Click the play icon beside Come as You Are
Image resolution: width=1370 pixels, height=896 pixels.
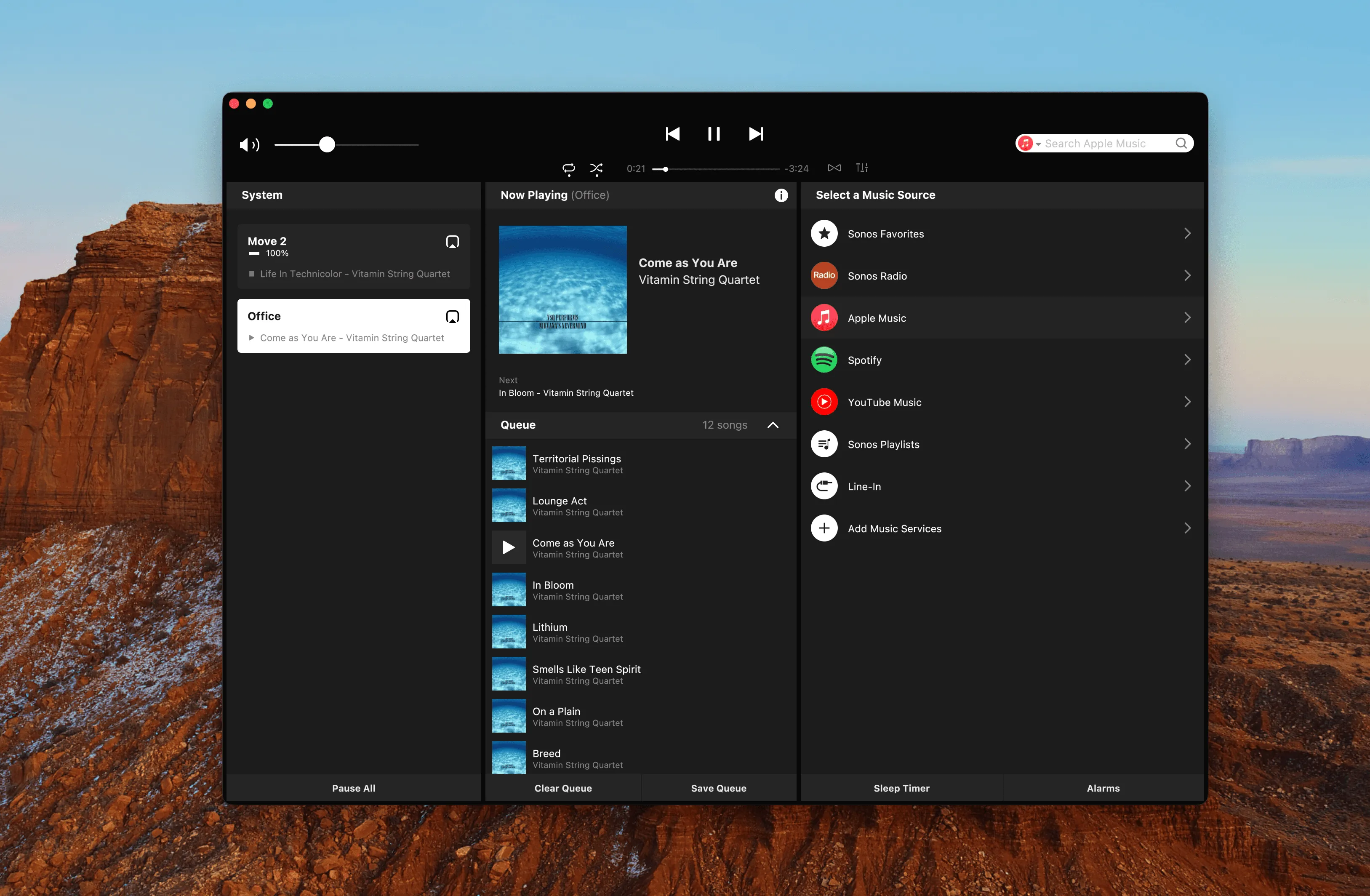click(x=509, y=547)
